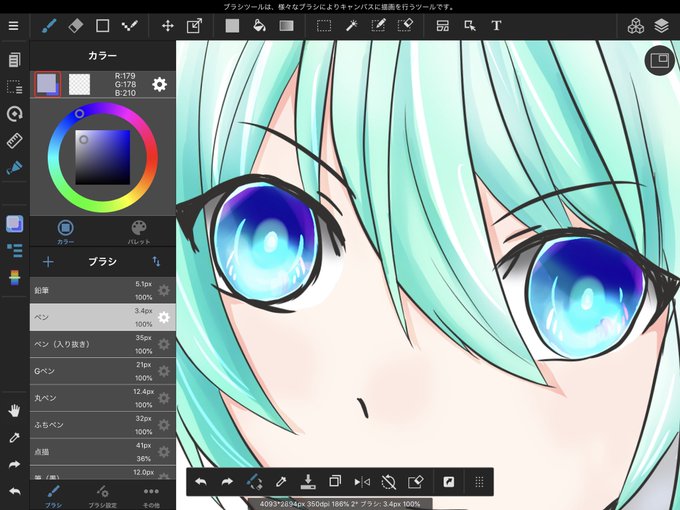Open the rainbow color bar icon

point(14,278)
